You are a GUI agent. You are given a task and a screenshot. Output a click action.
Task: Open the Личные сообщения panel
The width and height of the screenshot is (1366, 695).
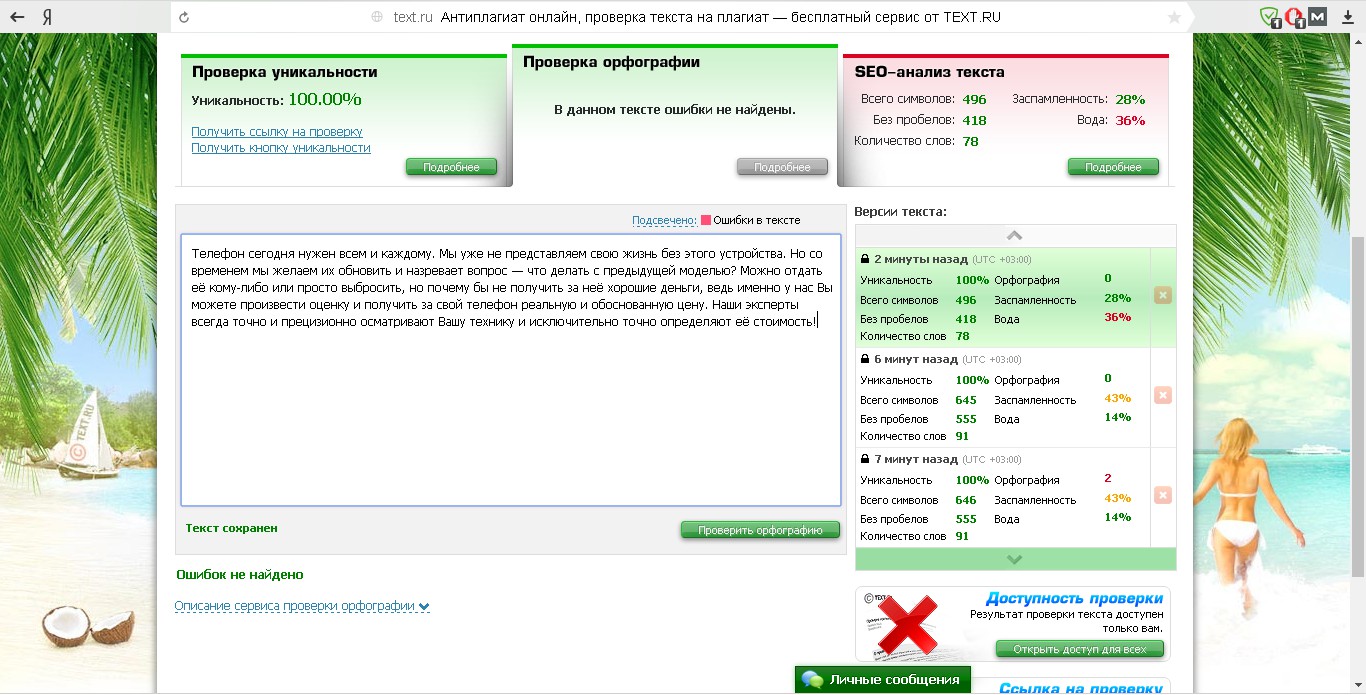[883, 680]
